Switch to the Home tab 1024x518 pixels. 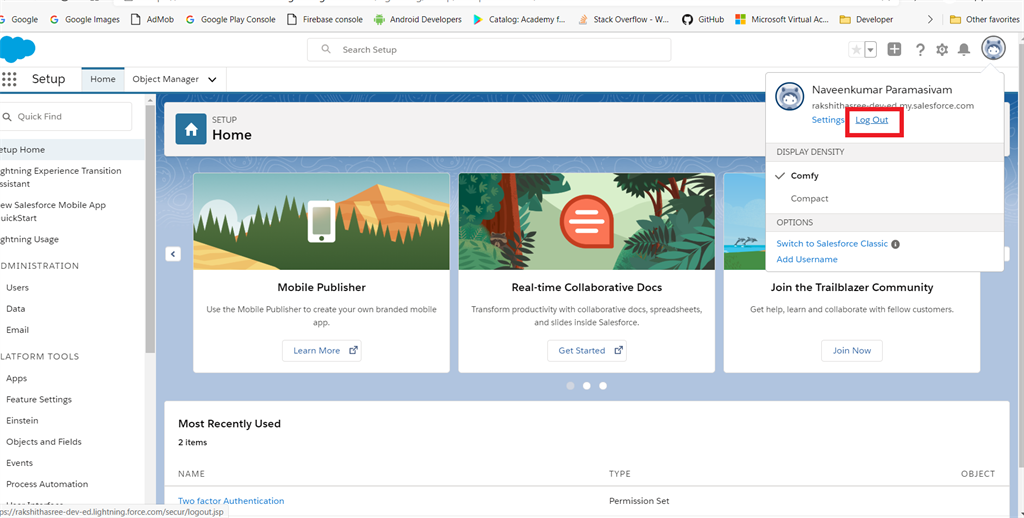click(x=103, y=79)
